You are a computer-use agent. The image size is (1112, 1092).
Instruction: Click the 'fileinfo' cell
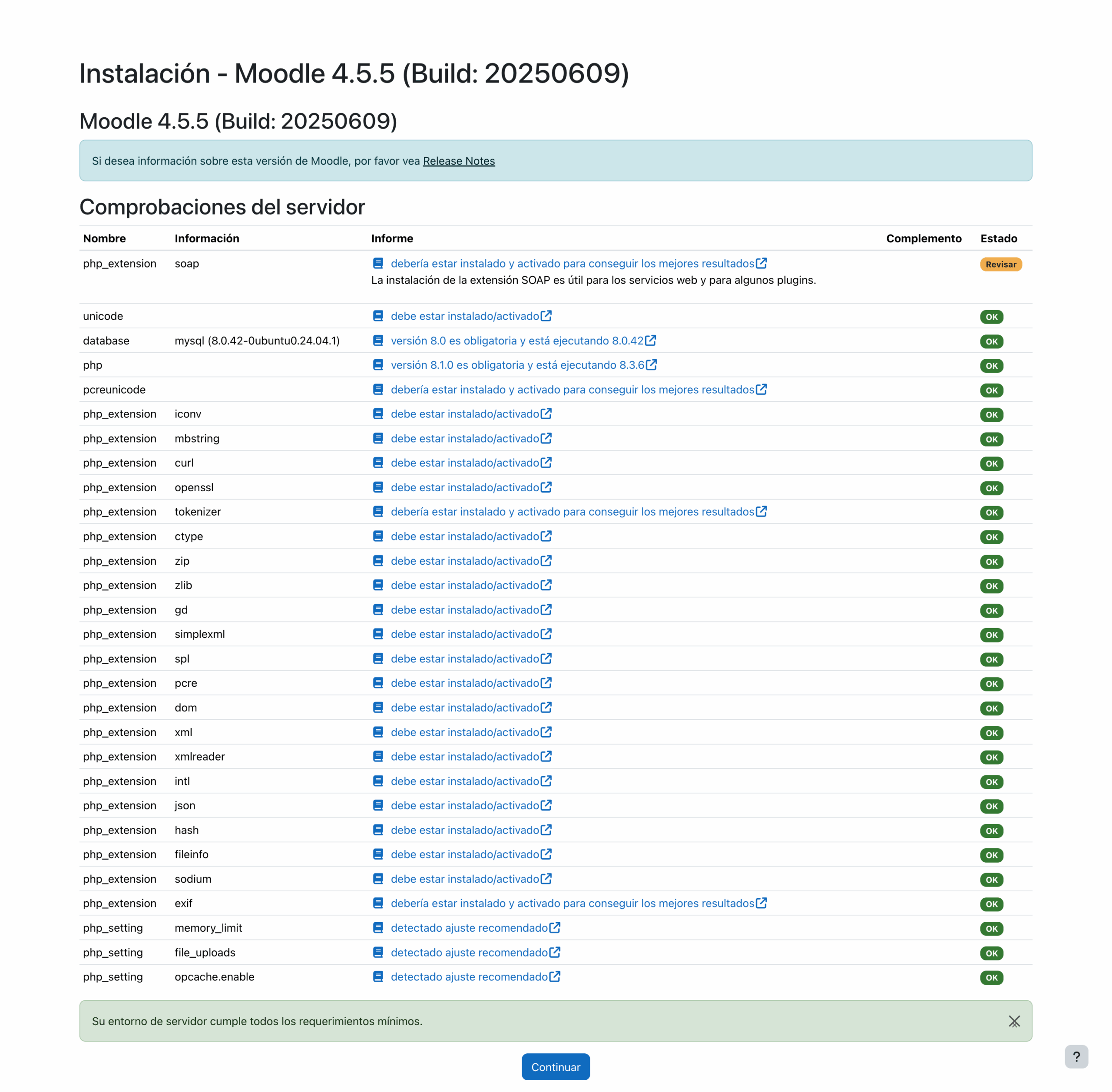192,854
